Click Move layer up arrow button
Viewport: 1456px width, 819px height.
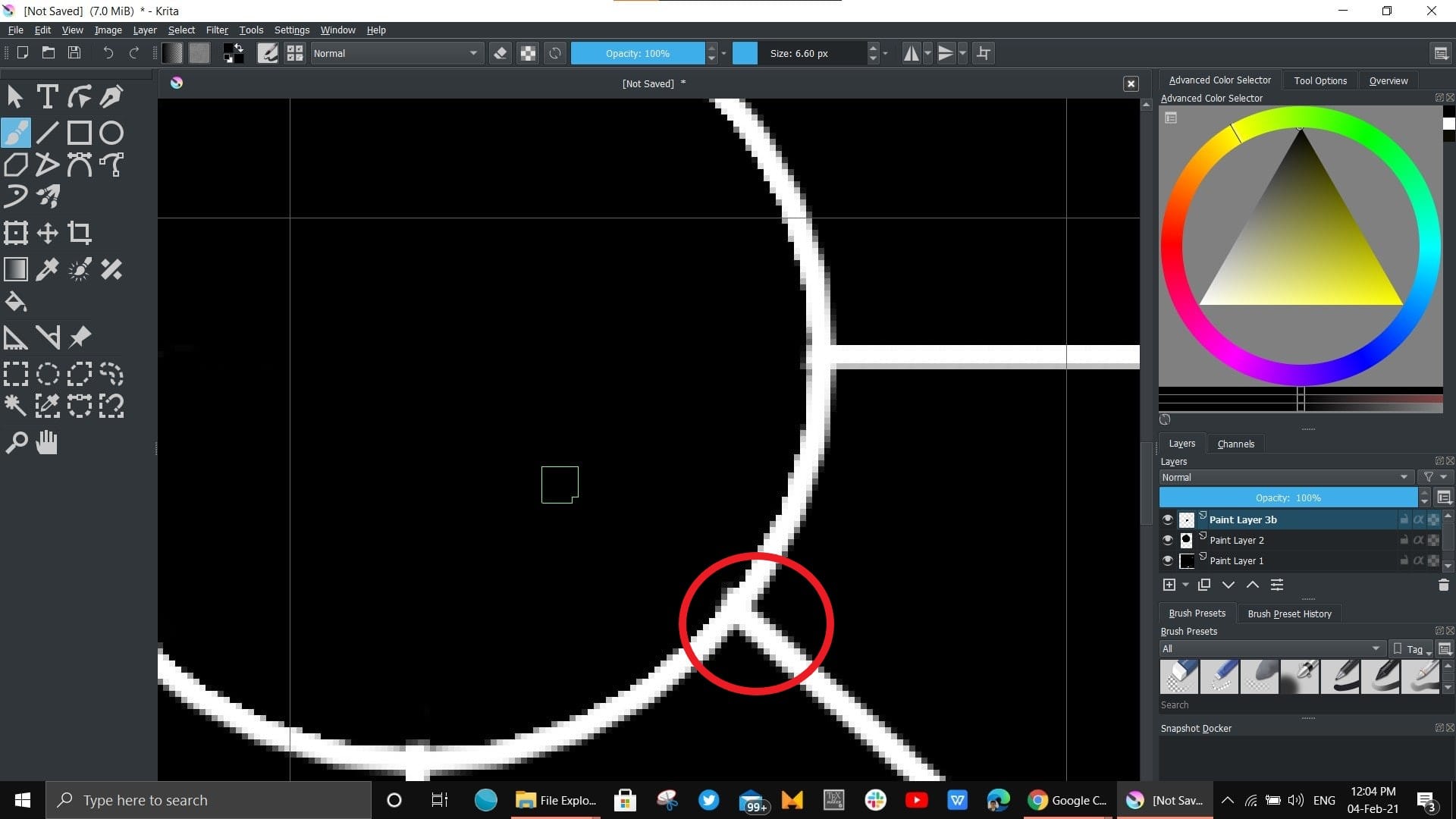click(x=1253, y=585)
